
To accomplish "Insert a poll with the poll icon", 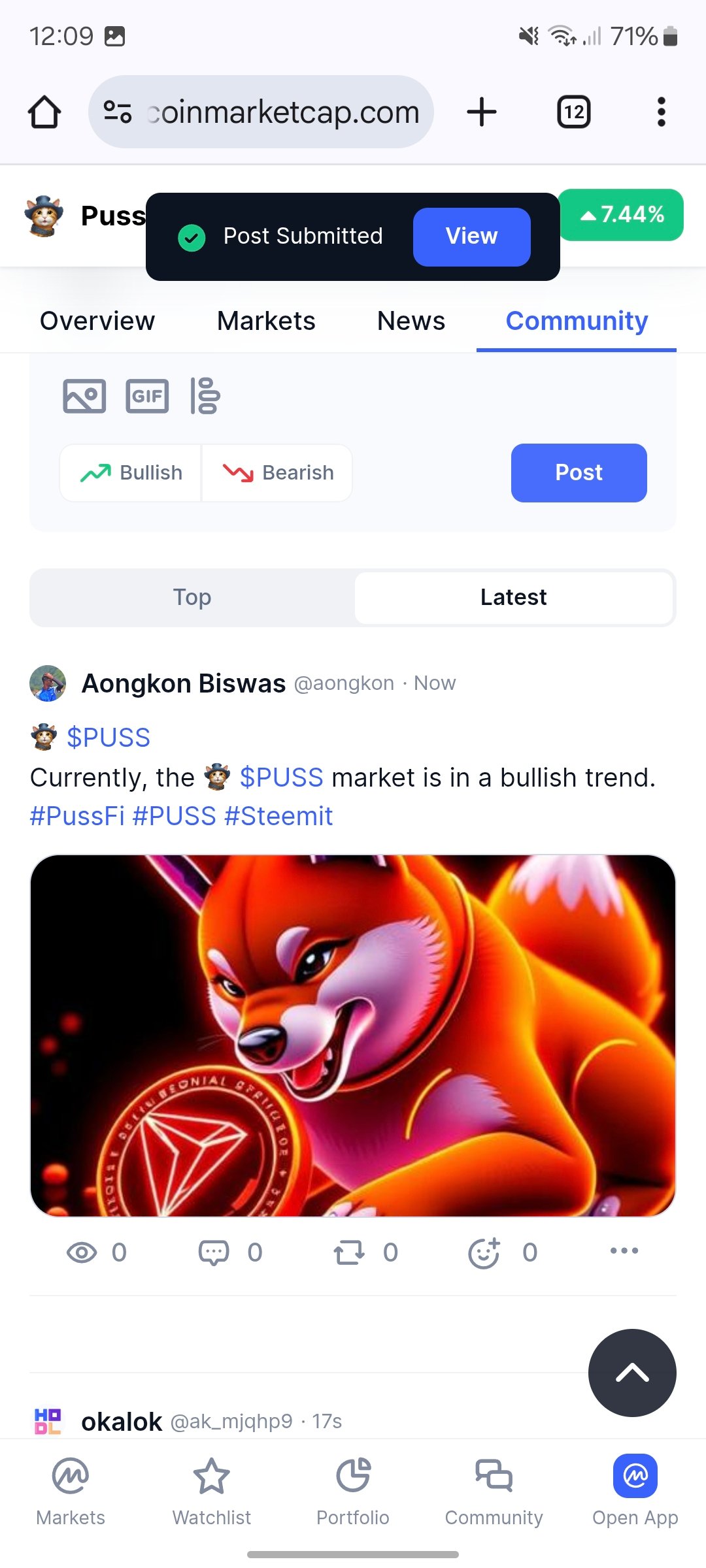I will click(x=205, y=396).
